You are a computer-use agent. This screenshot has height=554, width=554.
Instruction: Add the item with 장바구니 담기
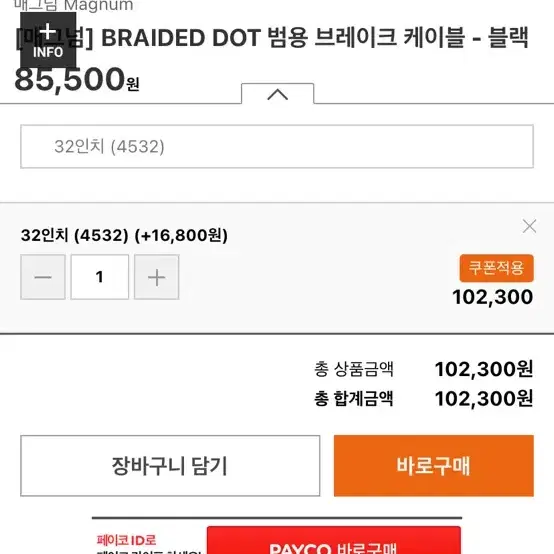click(x=170, y=466)
